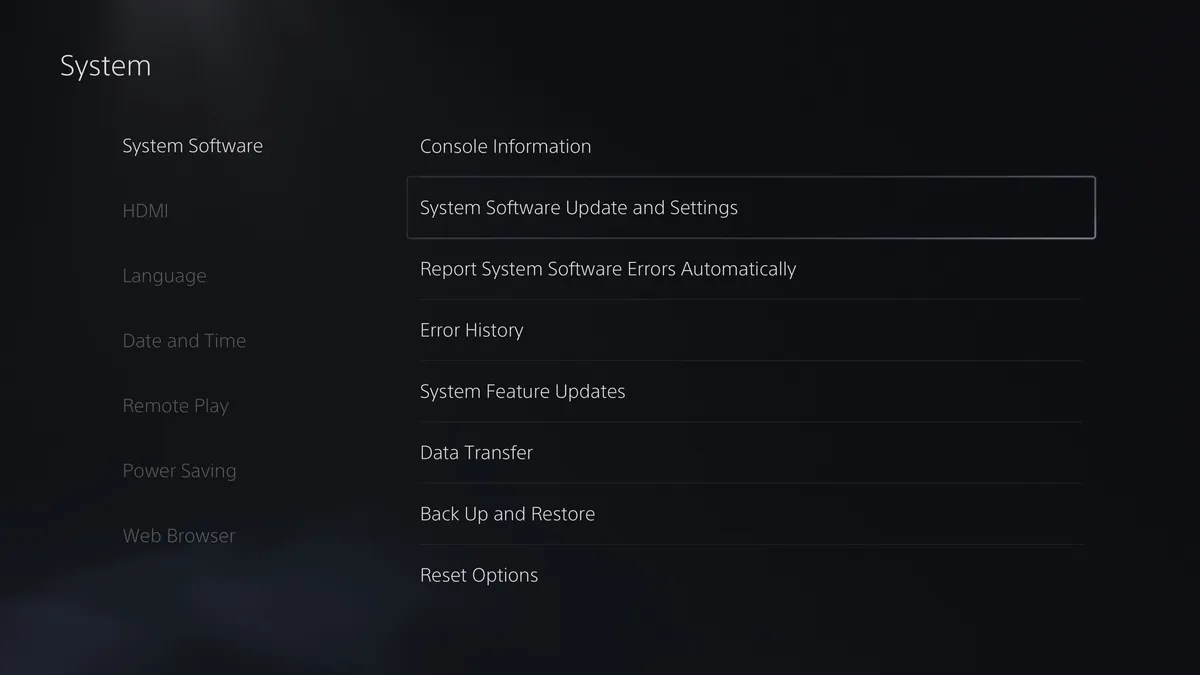
Task: View the Error History
Action: pyautogui.click(x=471, y=330)
